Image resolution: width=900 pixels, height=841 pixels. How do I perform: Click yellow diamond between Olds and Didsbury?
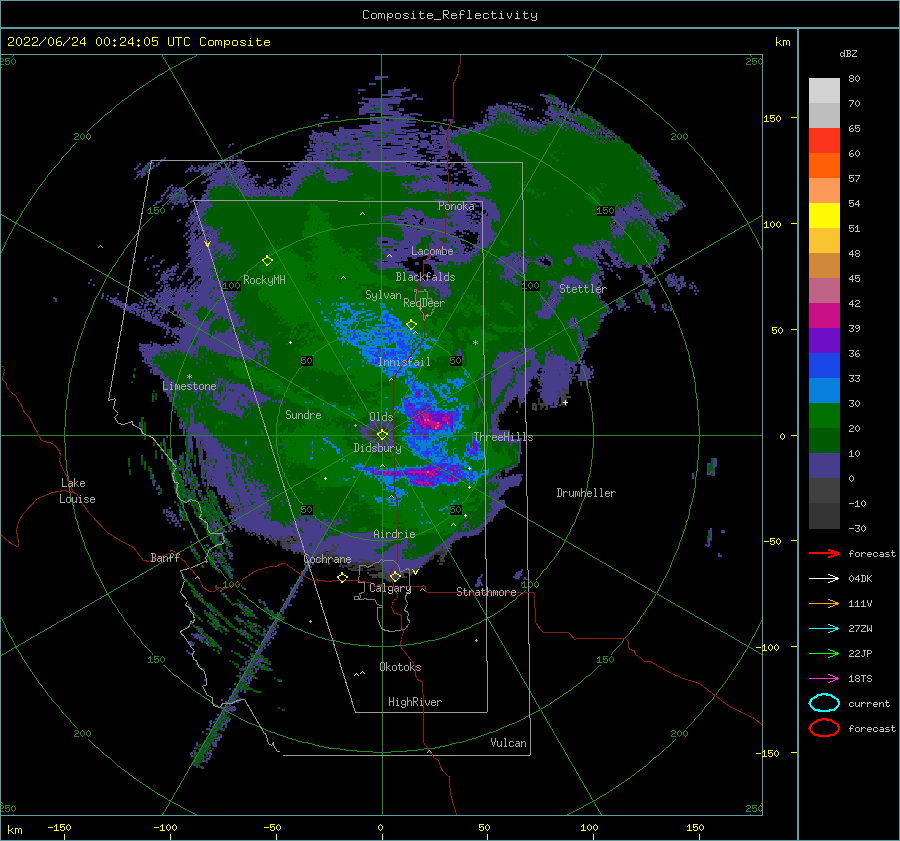(382, 435)
